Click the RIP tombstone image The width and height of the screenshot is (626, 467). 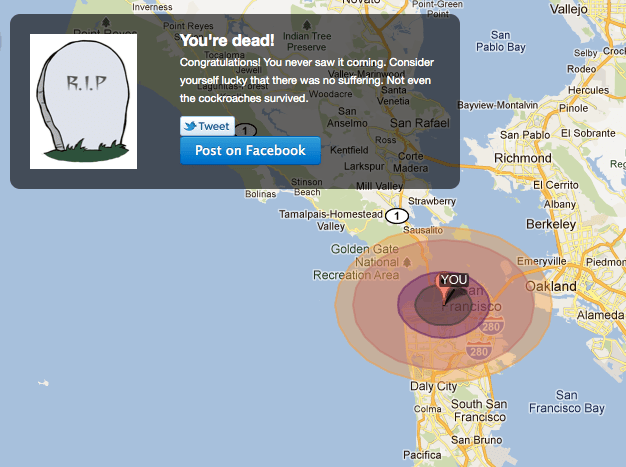83,101
